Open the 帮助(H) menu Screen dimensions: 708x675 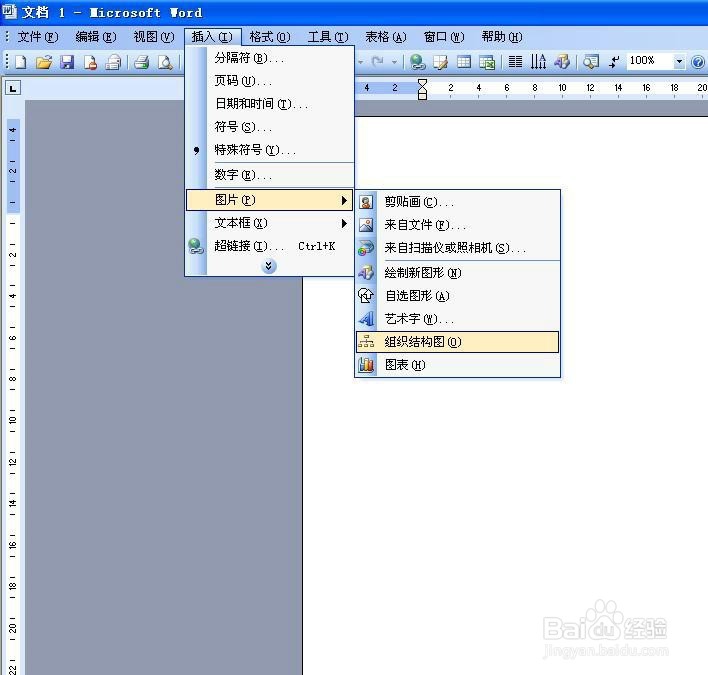502,37
